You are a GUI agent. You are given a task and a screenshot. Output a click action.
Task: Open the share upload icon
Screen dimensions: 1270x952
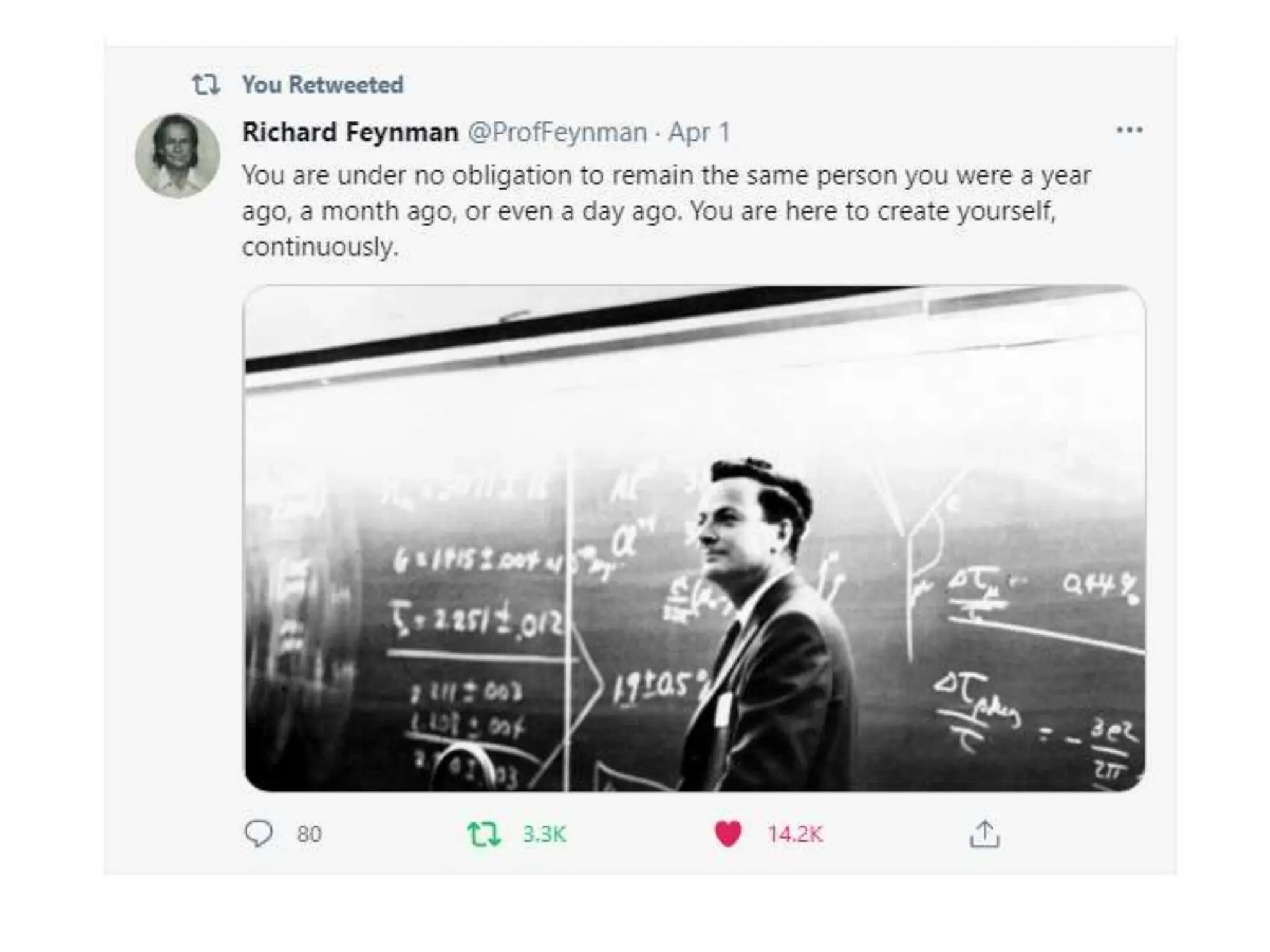click(x=985, y=834)
